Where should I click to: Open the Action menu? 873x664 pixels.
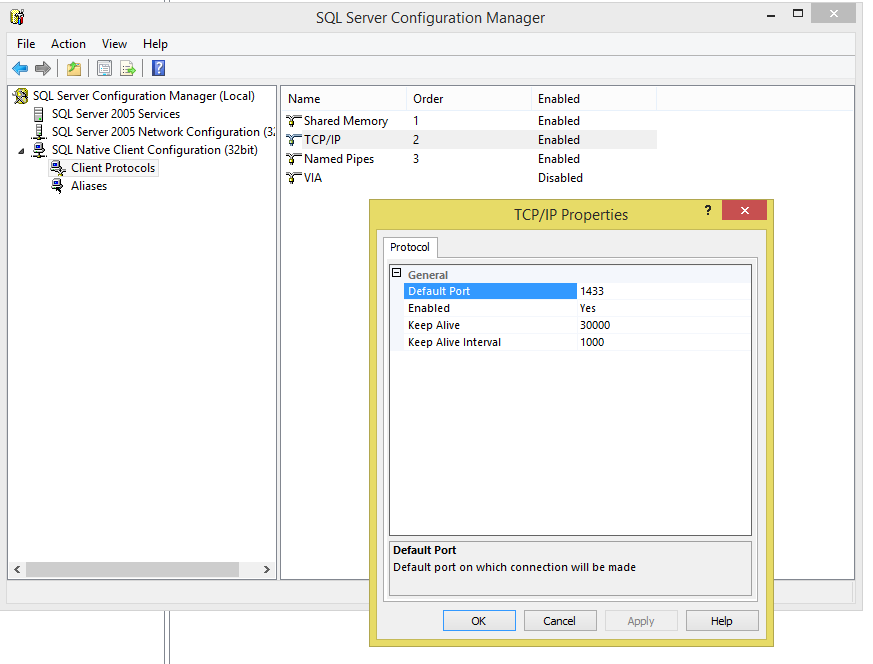click(x=68, y=44)
